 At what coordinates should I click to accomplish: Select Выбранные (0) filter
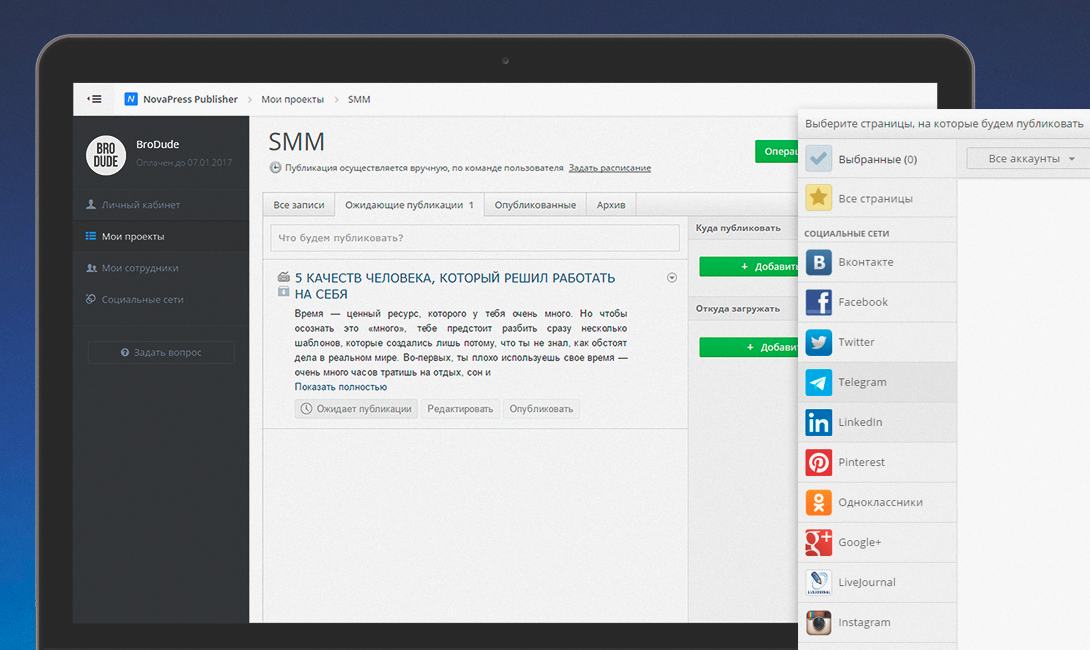pyautogui.click(x=877, y=159)
